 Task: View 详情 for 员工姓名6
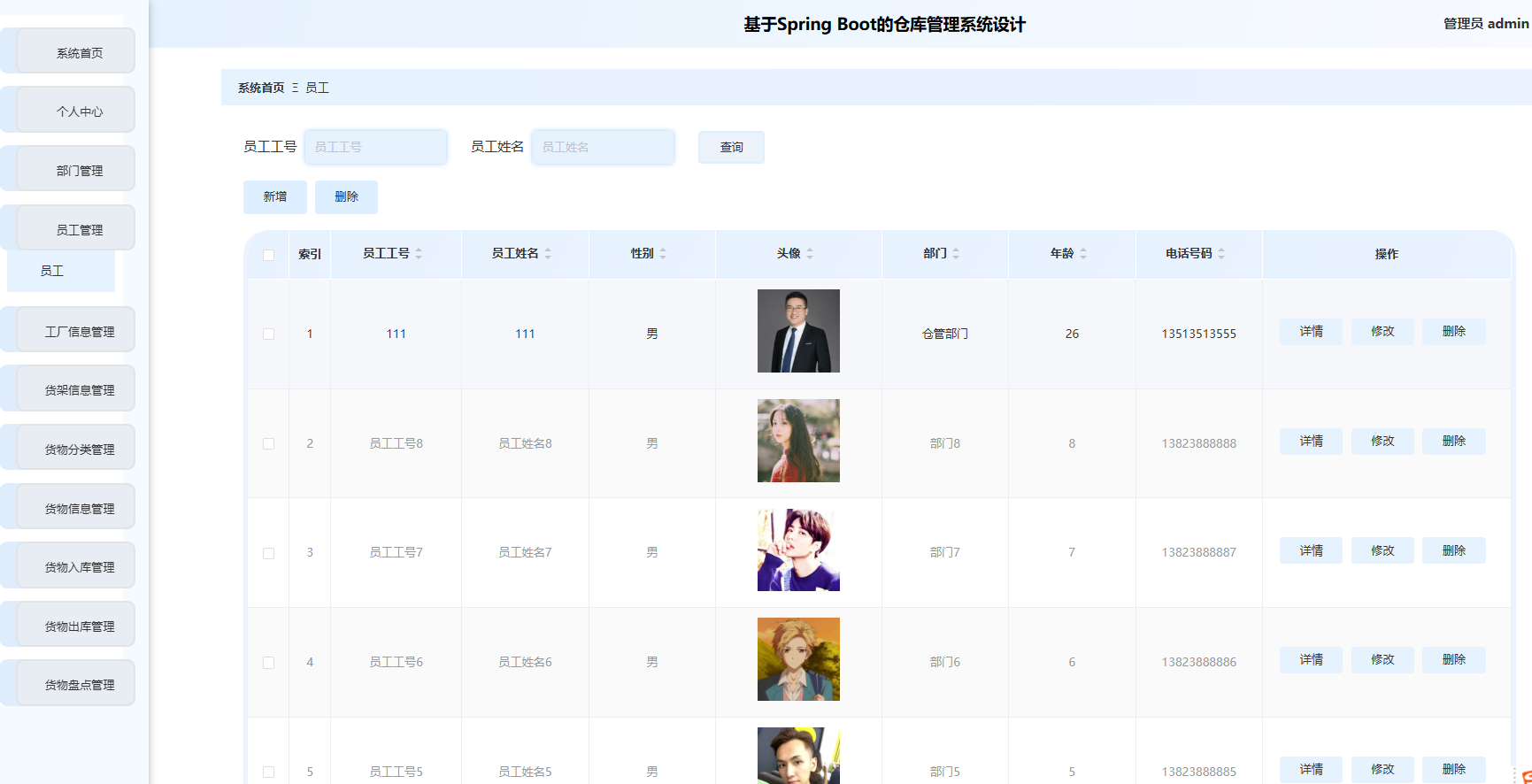pyautogui.click(x=1311, y=659)
